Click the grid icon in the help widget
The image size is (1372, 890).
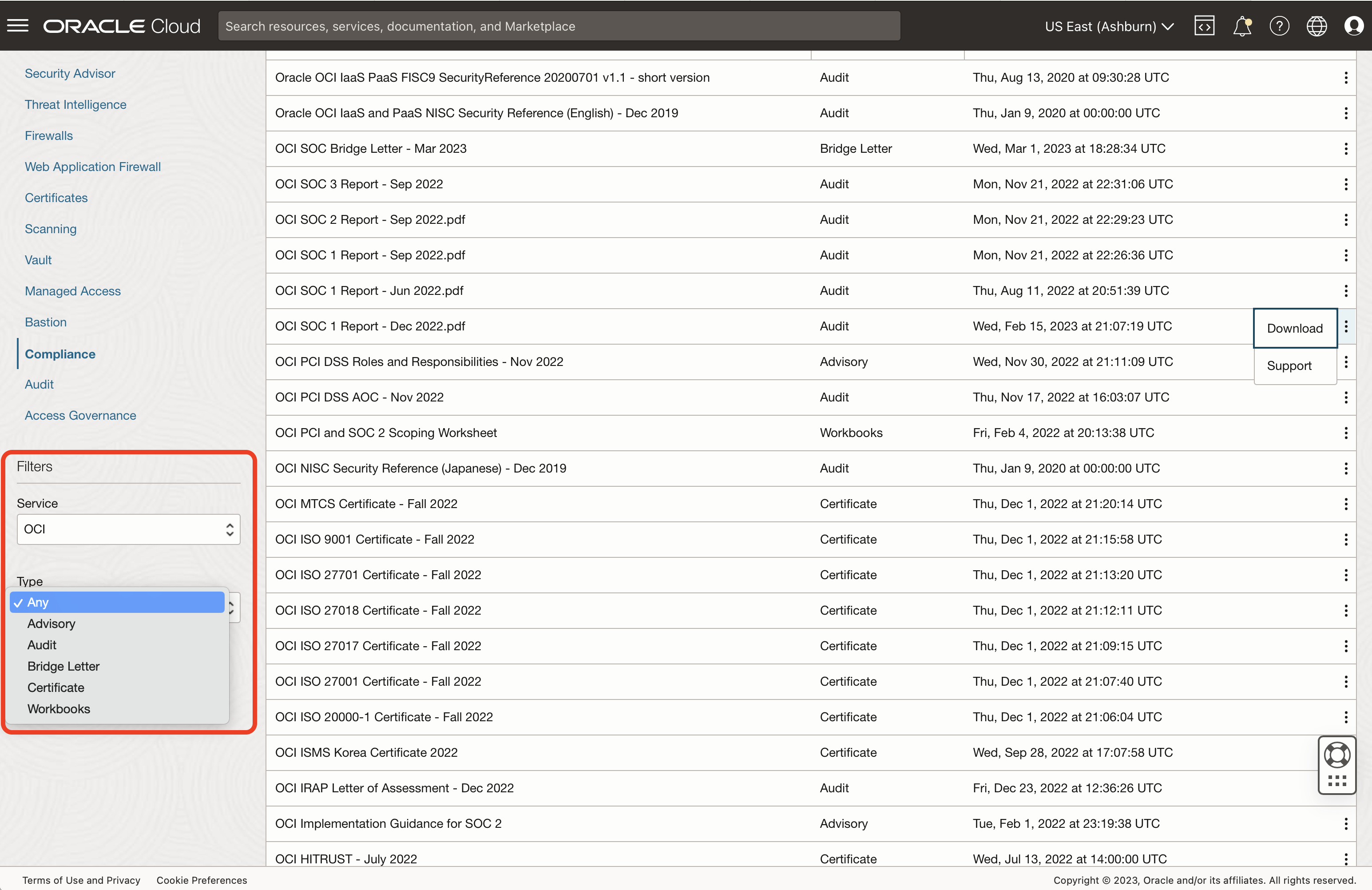pos(1337,782)
